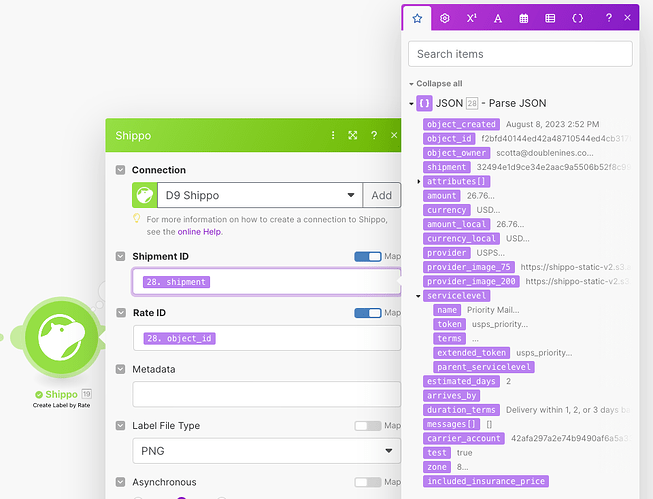The height and width of the screenshot is (499, 653).
Task: Open array functions table tab
Action: (x=550, y=18)
